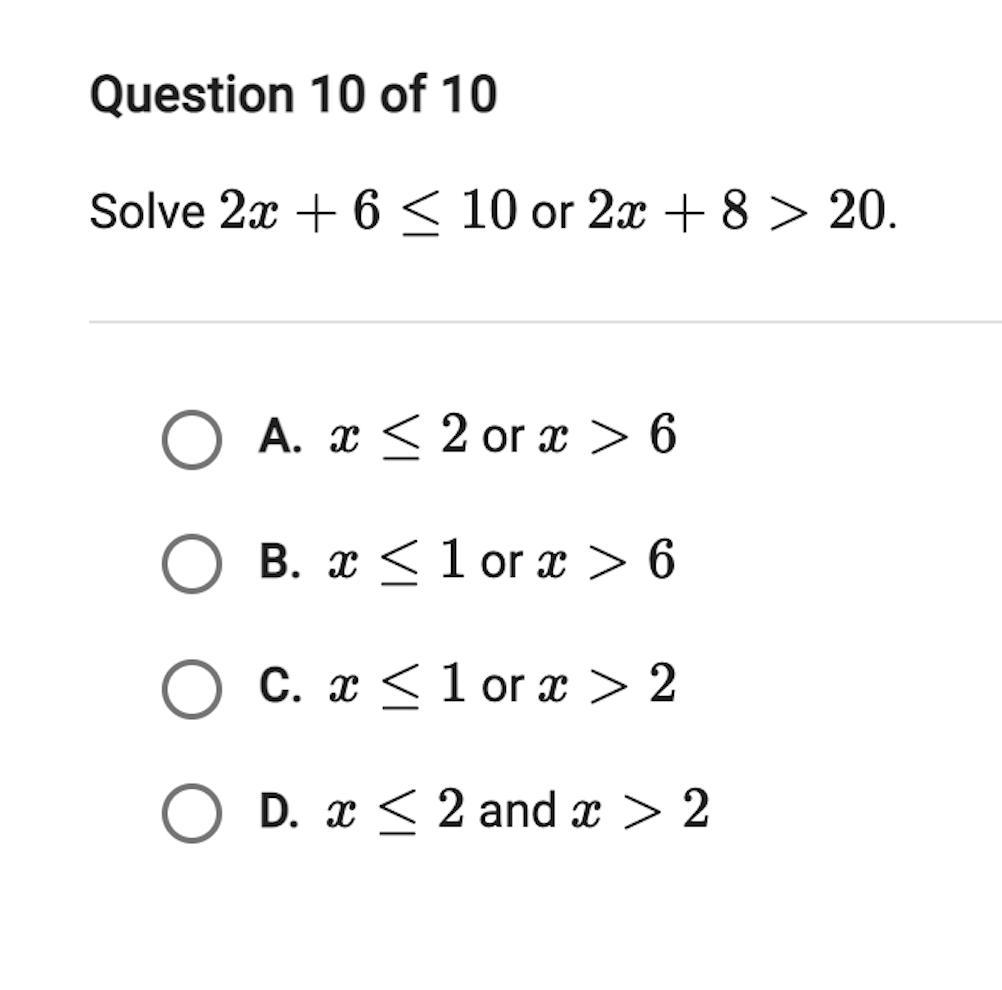Screen dimensions: 1002x990
Task: Select the radio button for option B
Action: (x=191, y=563)
